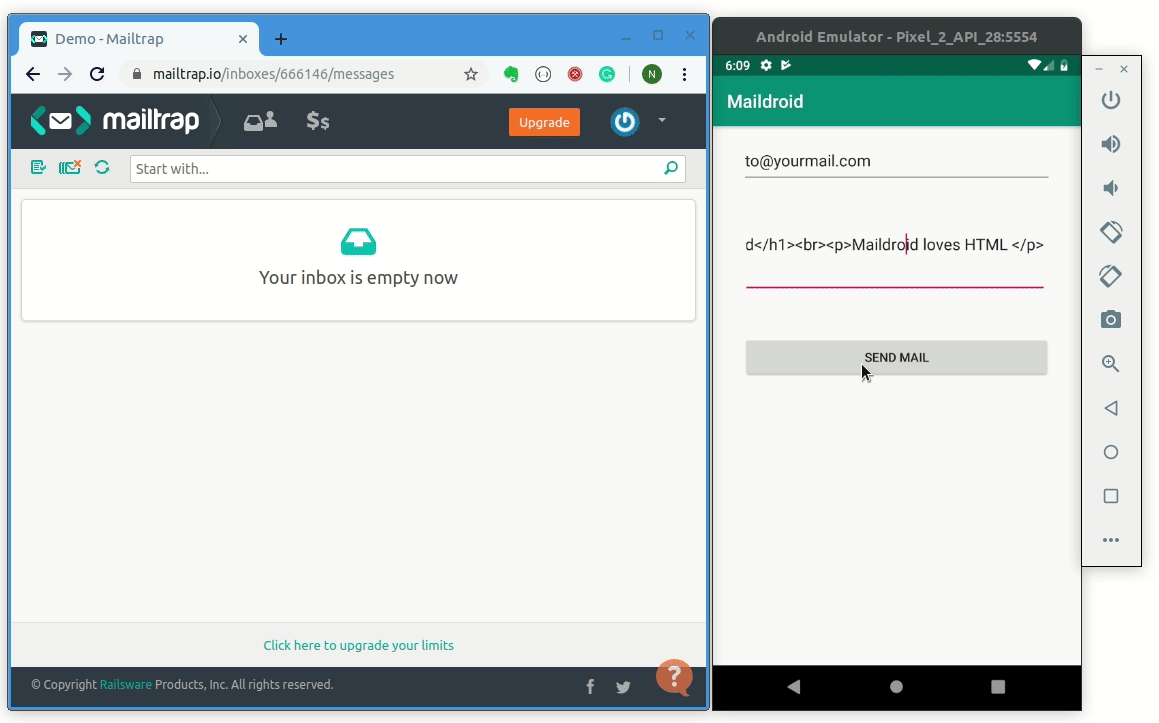Go forward in Chrome browser
Screen dimensions: 1159x723
coord(65,74)
